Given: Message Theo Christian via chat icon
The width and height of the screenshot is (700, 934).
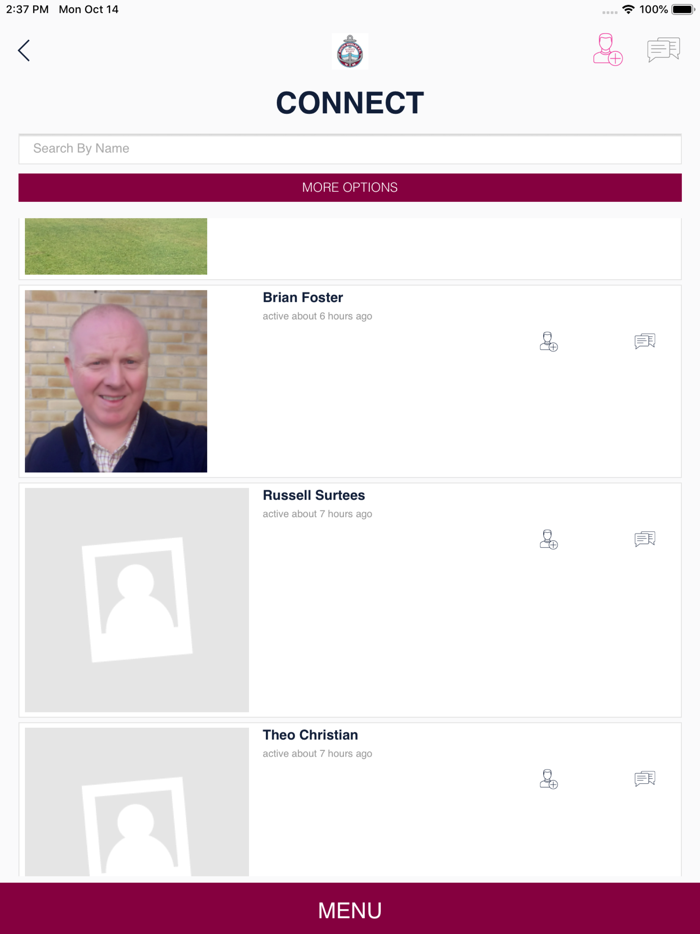Looking at the screenshot, I should 645,779.
